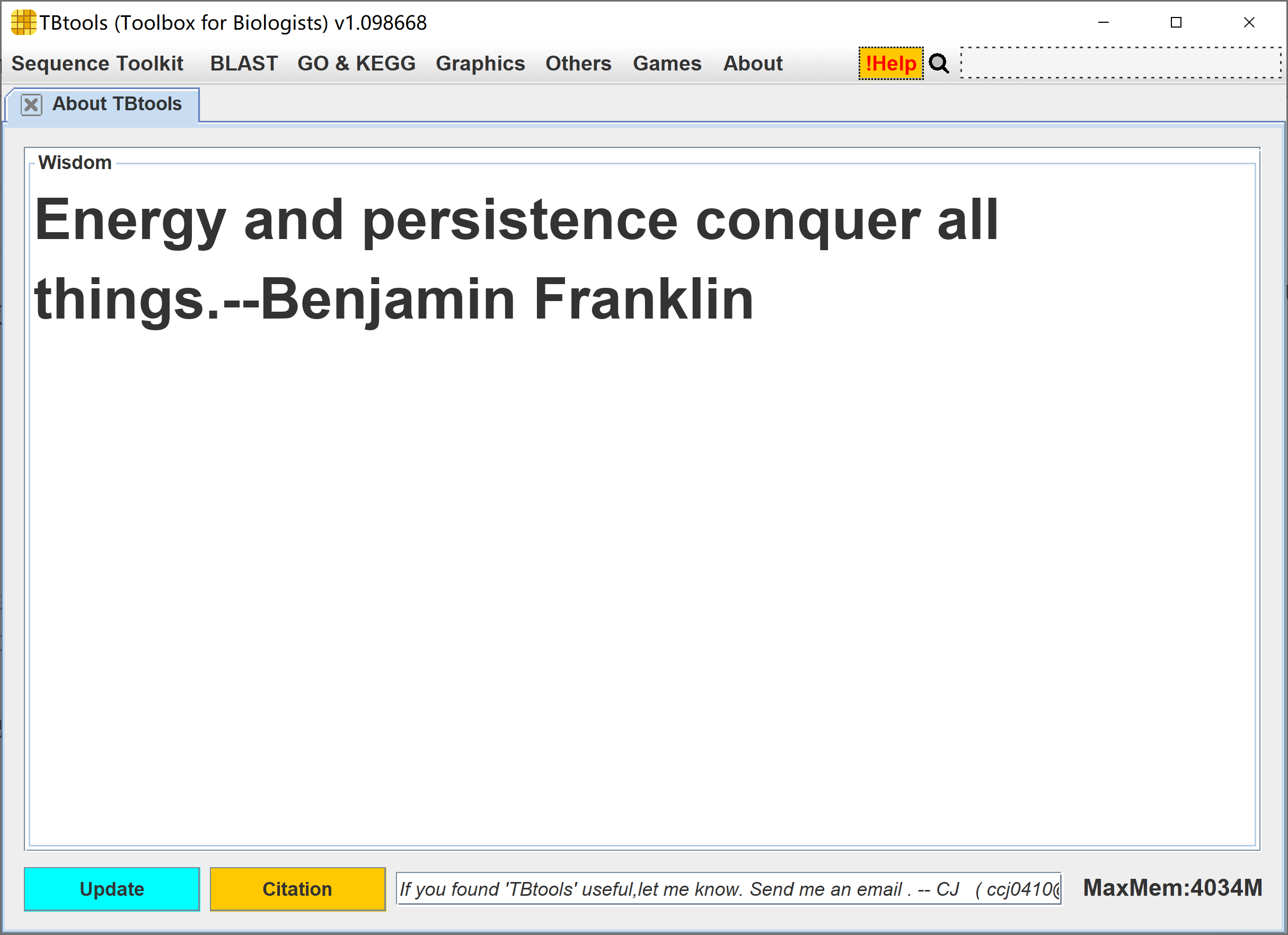Click the MaxMem:4034M memory label
This screenshot has width=1288, height=935.
pos(1172,888)
